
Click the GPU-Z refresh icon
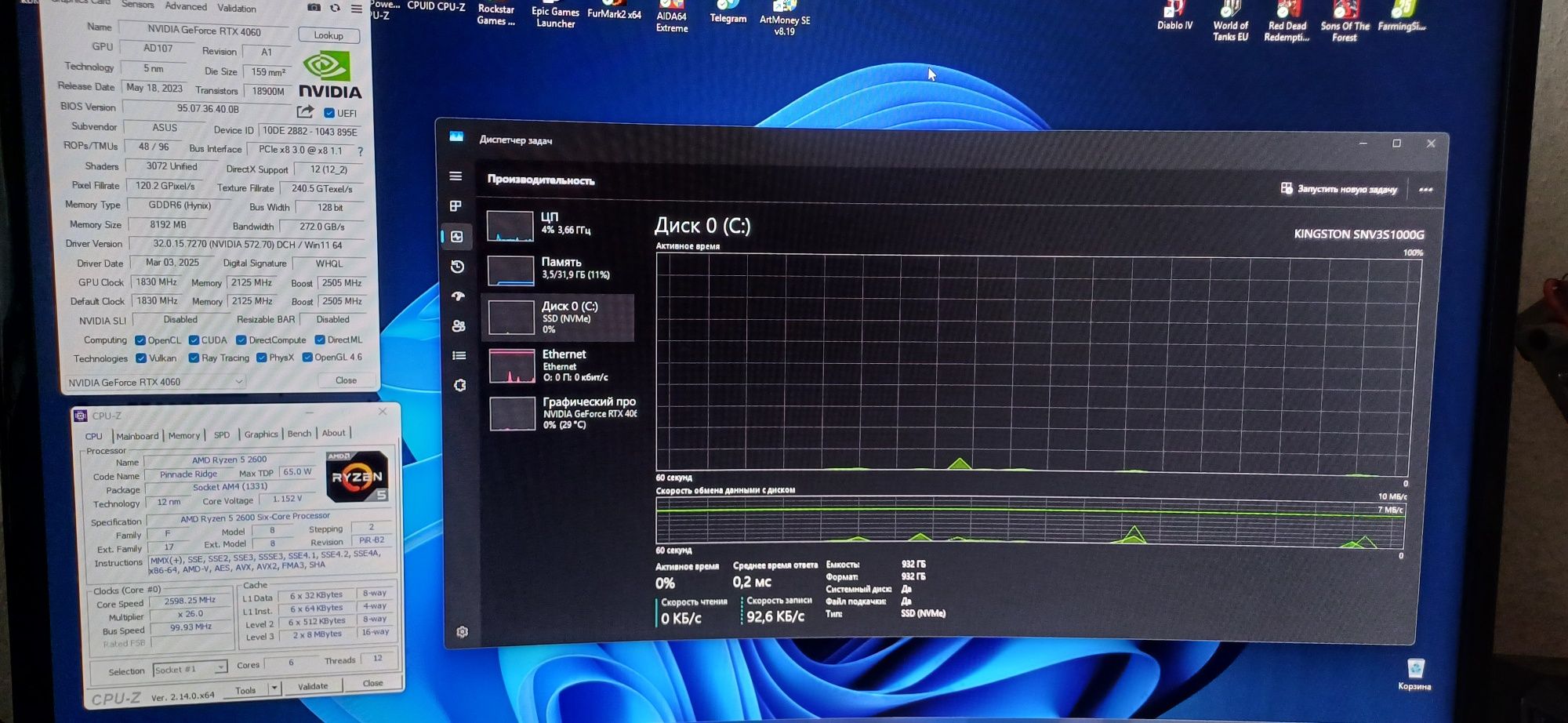335,8
